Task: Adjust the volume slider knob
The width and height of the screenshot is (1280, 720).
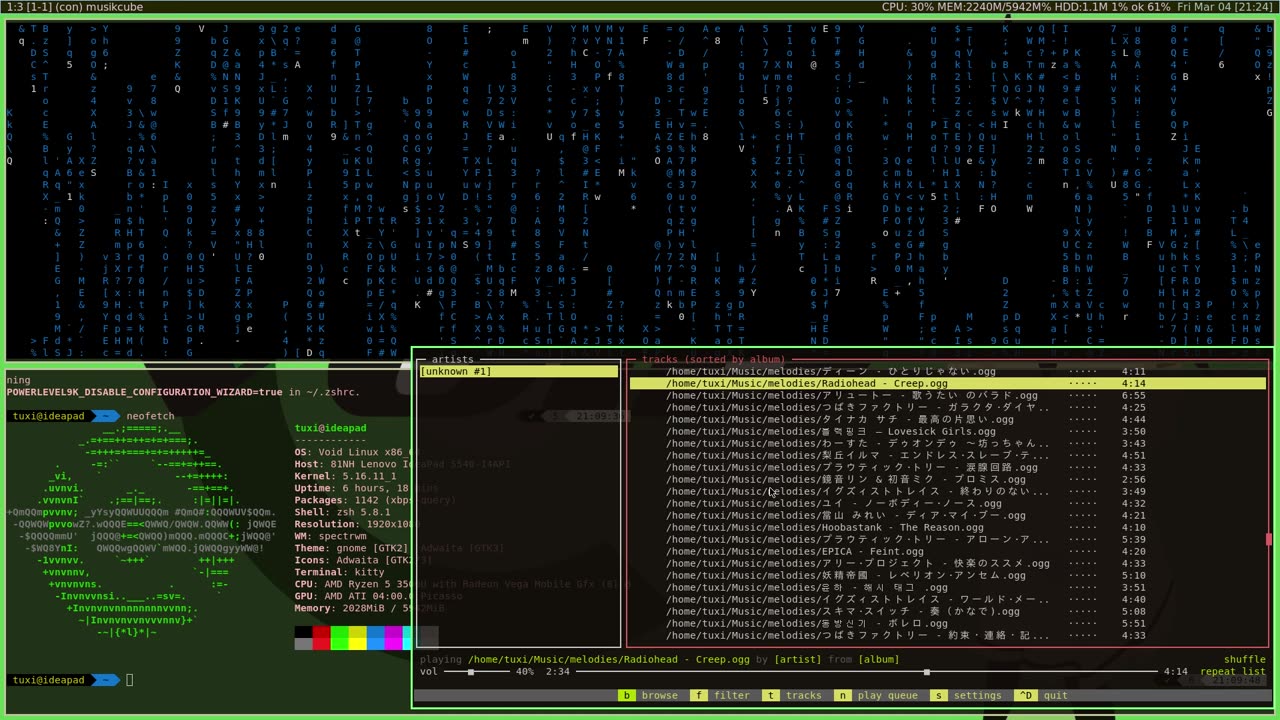Action: pos(470,672)
